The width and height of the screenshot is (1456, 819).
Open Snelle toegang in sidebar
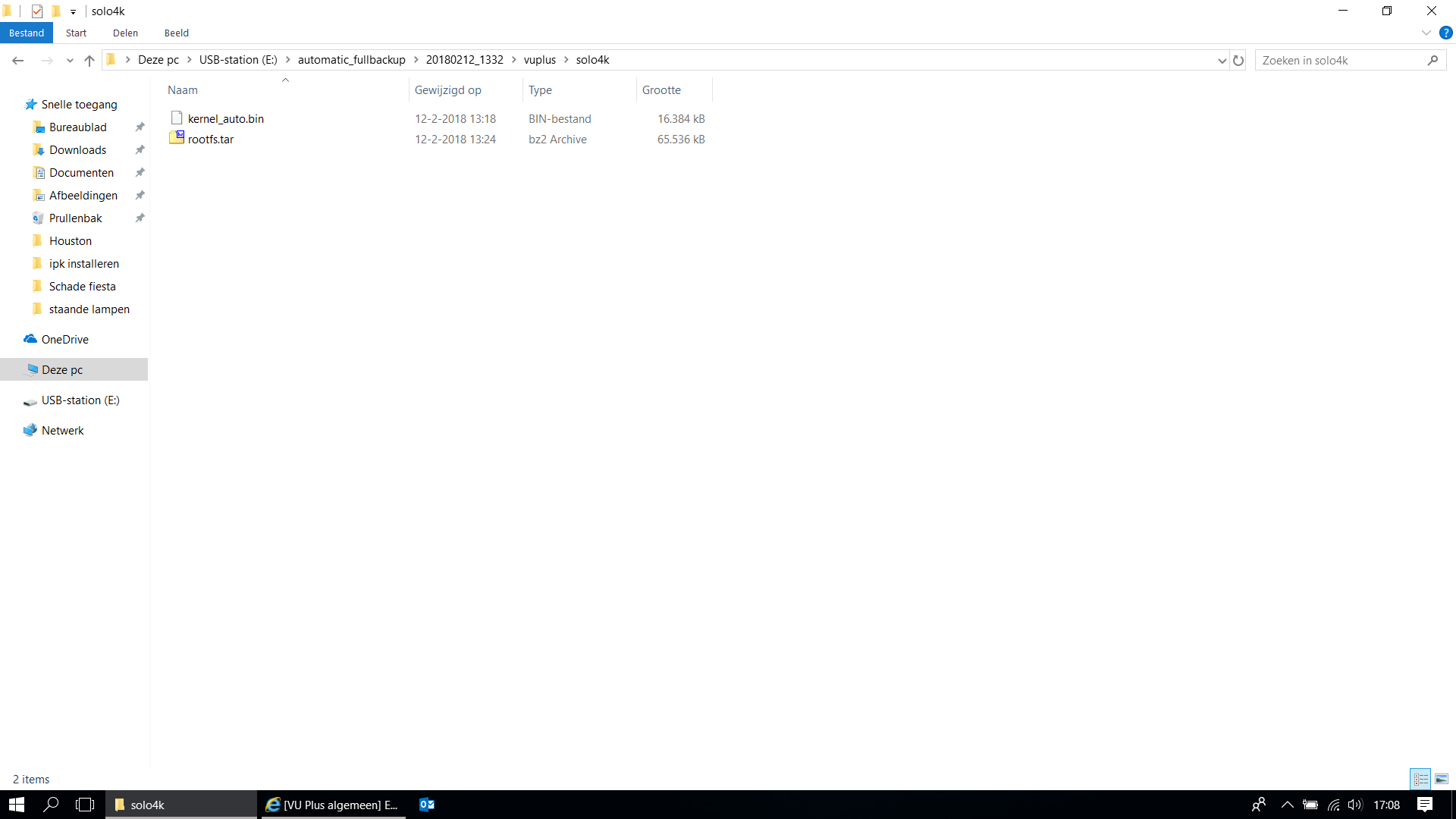pos(79,105)
